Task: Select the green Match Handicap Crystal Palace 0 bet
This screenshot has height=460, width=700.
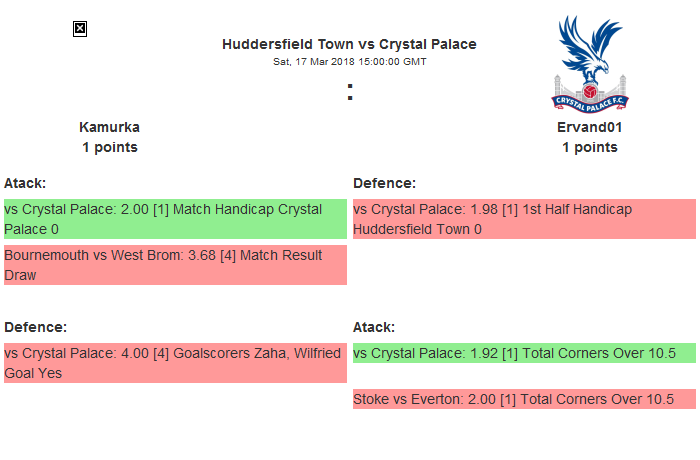Action: click(x=175, y=219)
